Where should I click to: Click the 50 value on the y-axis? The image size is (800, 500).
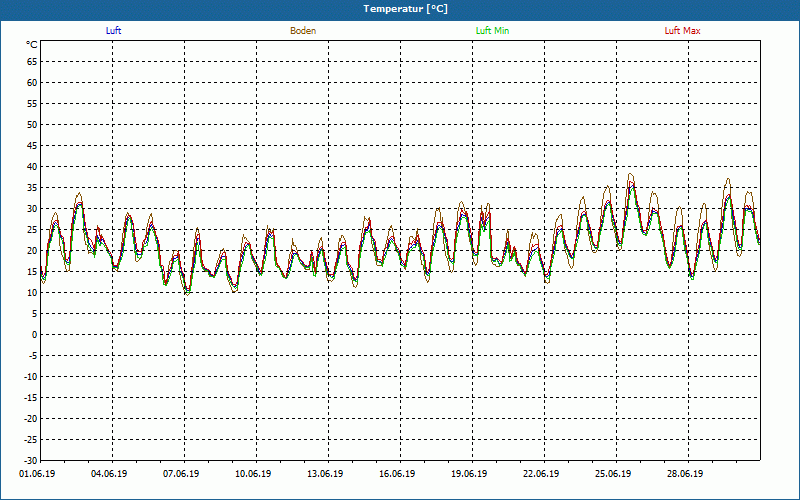click(x=32, y=124)
